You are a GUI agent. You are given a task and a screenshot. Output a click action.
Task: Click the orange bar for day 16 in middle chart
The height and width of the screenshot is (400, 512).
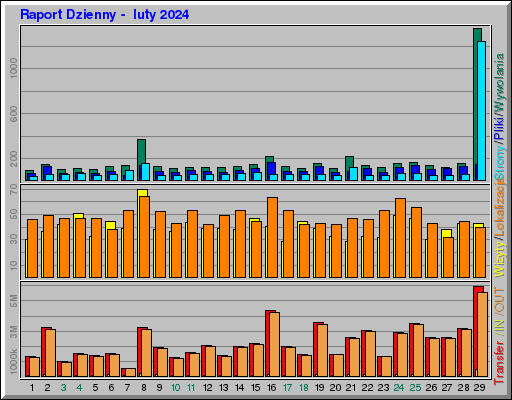(272, 237)
